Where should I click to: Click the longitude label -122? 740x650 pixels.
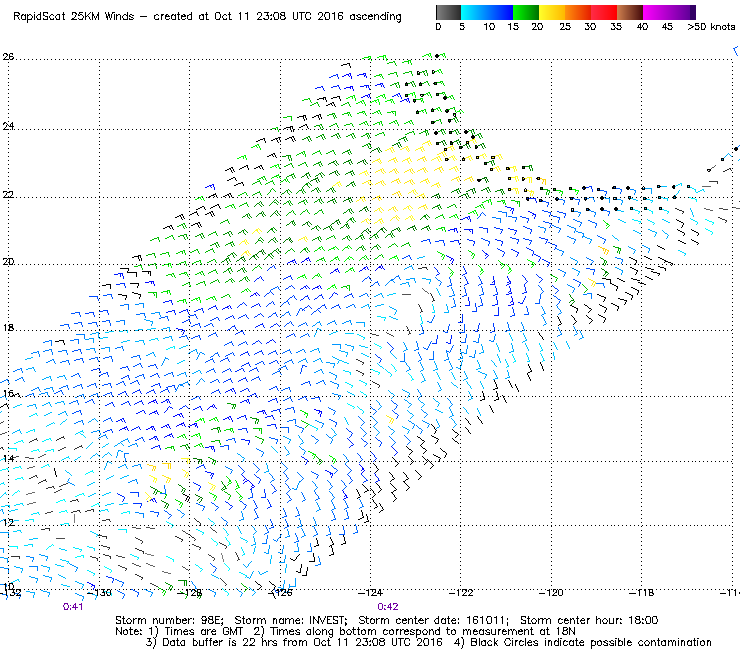[x=461, y=593]
